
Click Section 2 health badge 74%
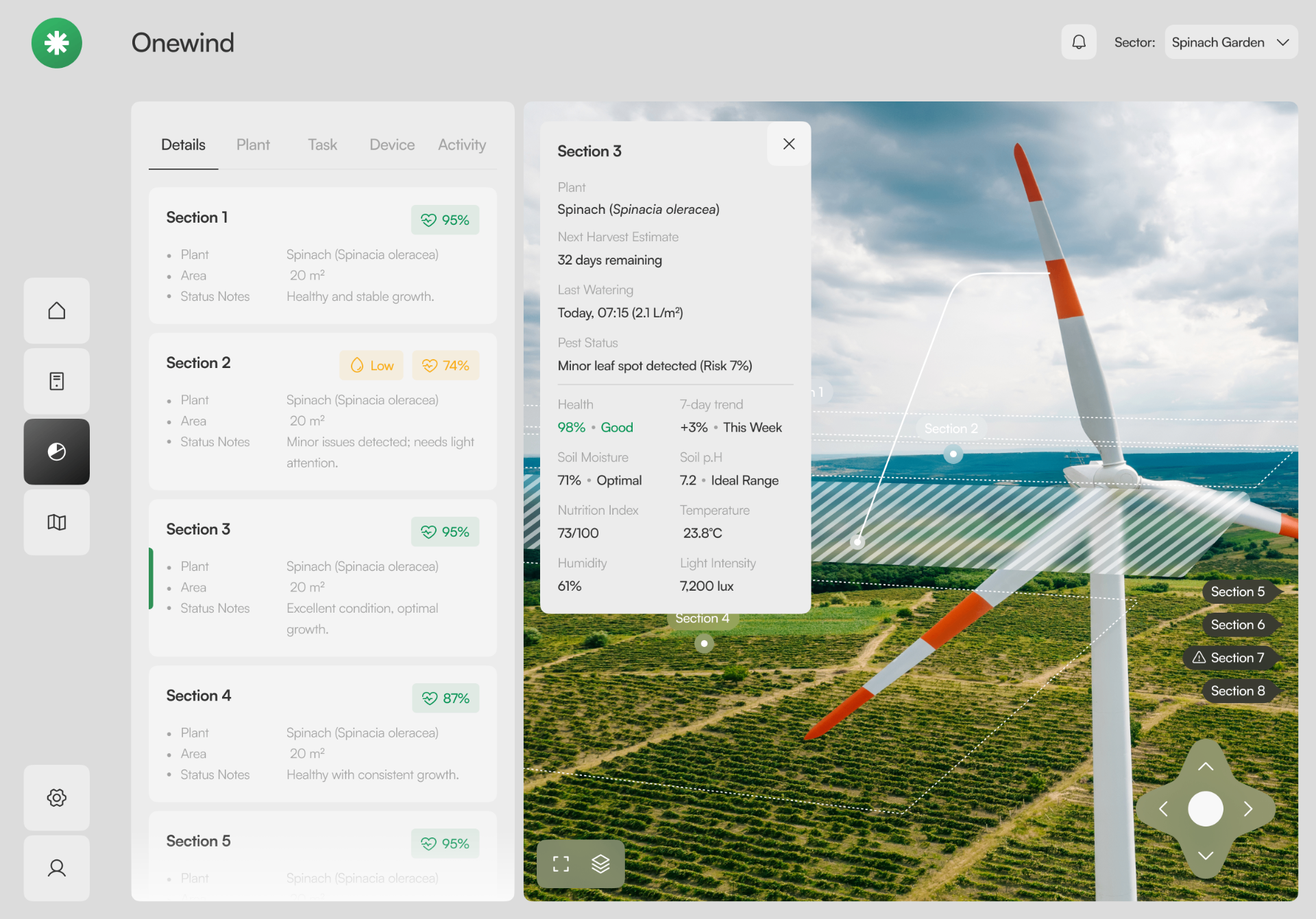pyautogui.click(x=446, y=365)
